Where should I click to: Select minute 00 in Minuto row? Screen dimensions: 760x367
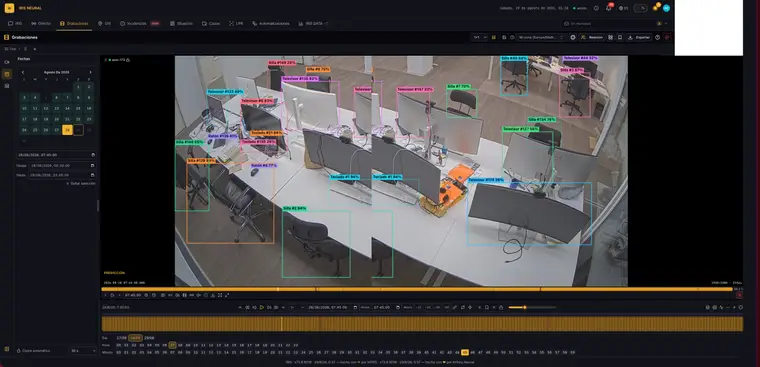[x=118, y=352]
